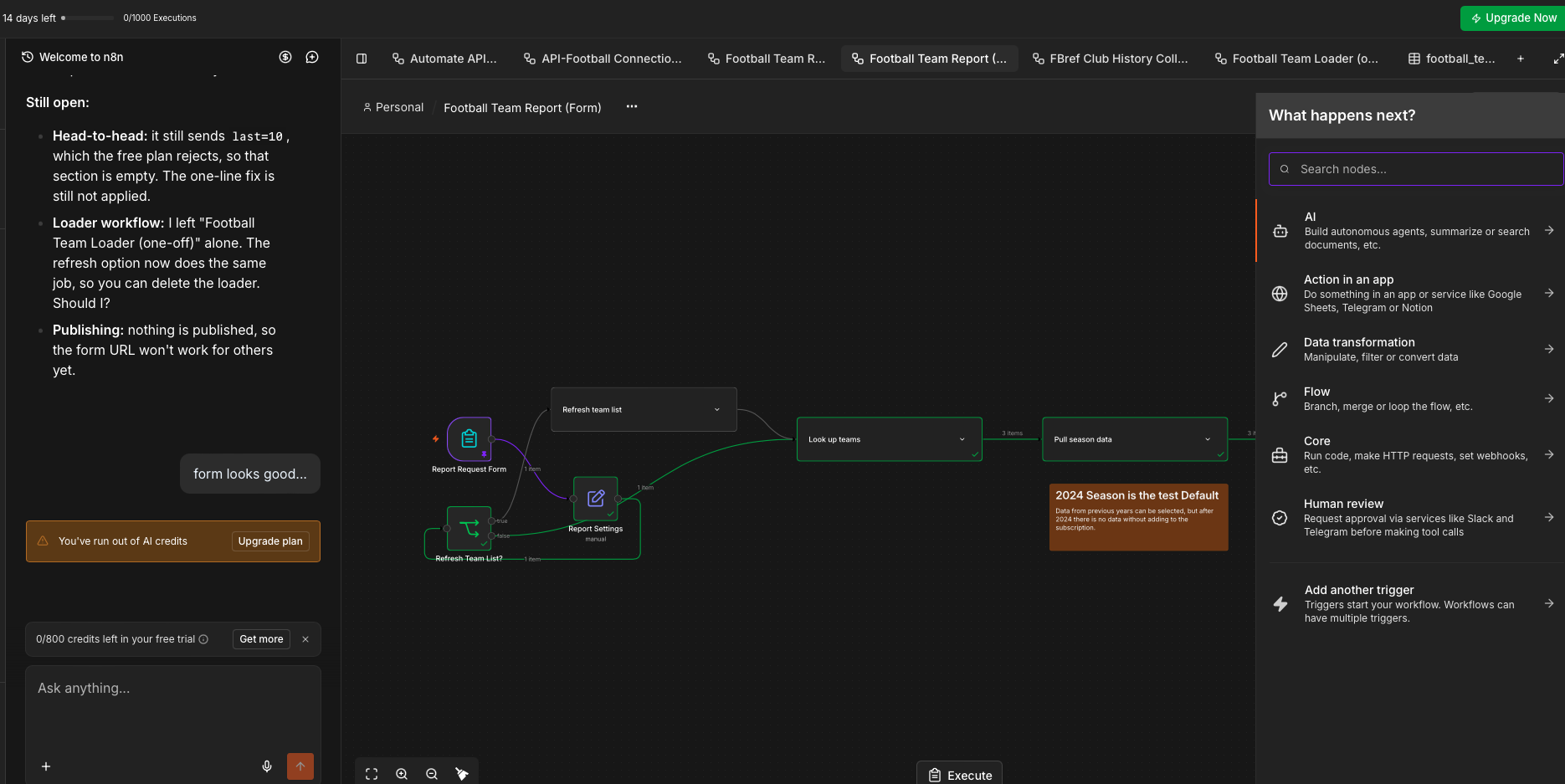The width and height of the screenshot is (1565, 784).
Task: Toggle the Pull season data chevron
Action: point(1208,439)
